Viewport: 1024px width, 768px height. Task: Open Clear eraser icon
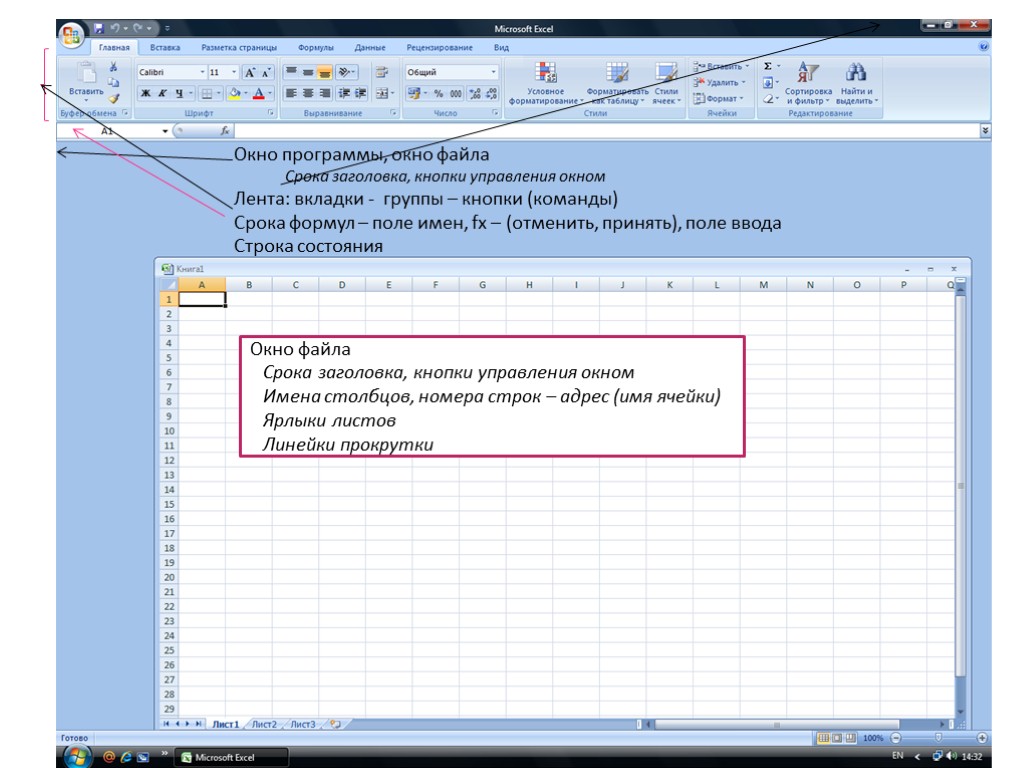768,99
